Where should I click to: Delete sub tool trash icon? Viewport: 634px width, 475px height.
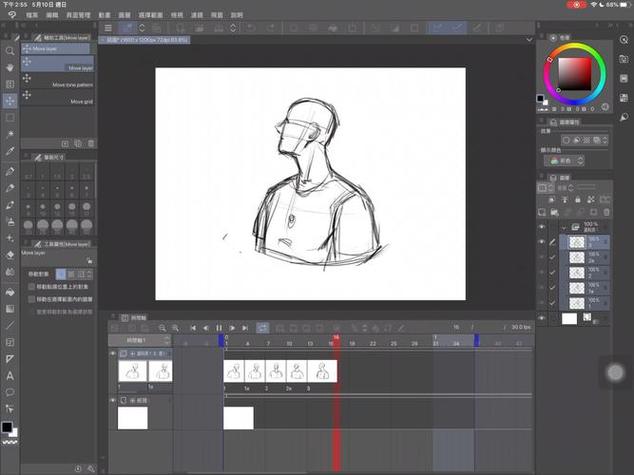coord(91,144)
